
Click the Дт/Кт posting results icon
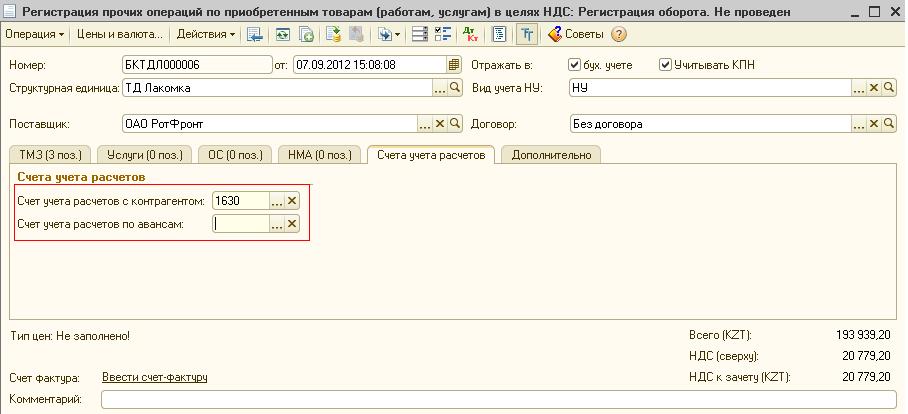pyautogui.click(x=471, y=34)
